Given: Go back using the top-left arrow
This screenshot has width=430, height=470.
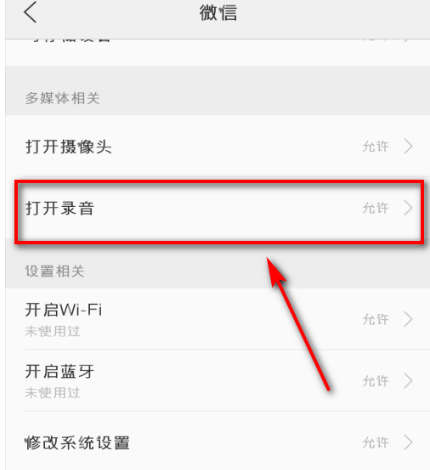Looking at the screenshot, I should [30, 12].
